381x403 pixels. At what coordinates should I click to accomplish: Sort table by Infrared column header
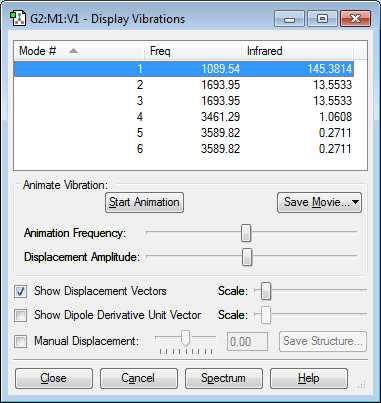point(297,51)
